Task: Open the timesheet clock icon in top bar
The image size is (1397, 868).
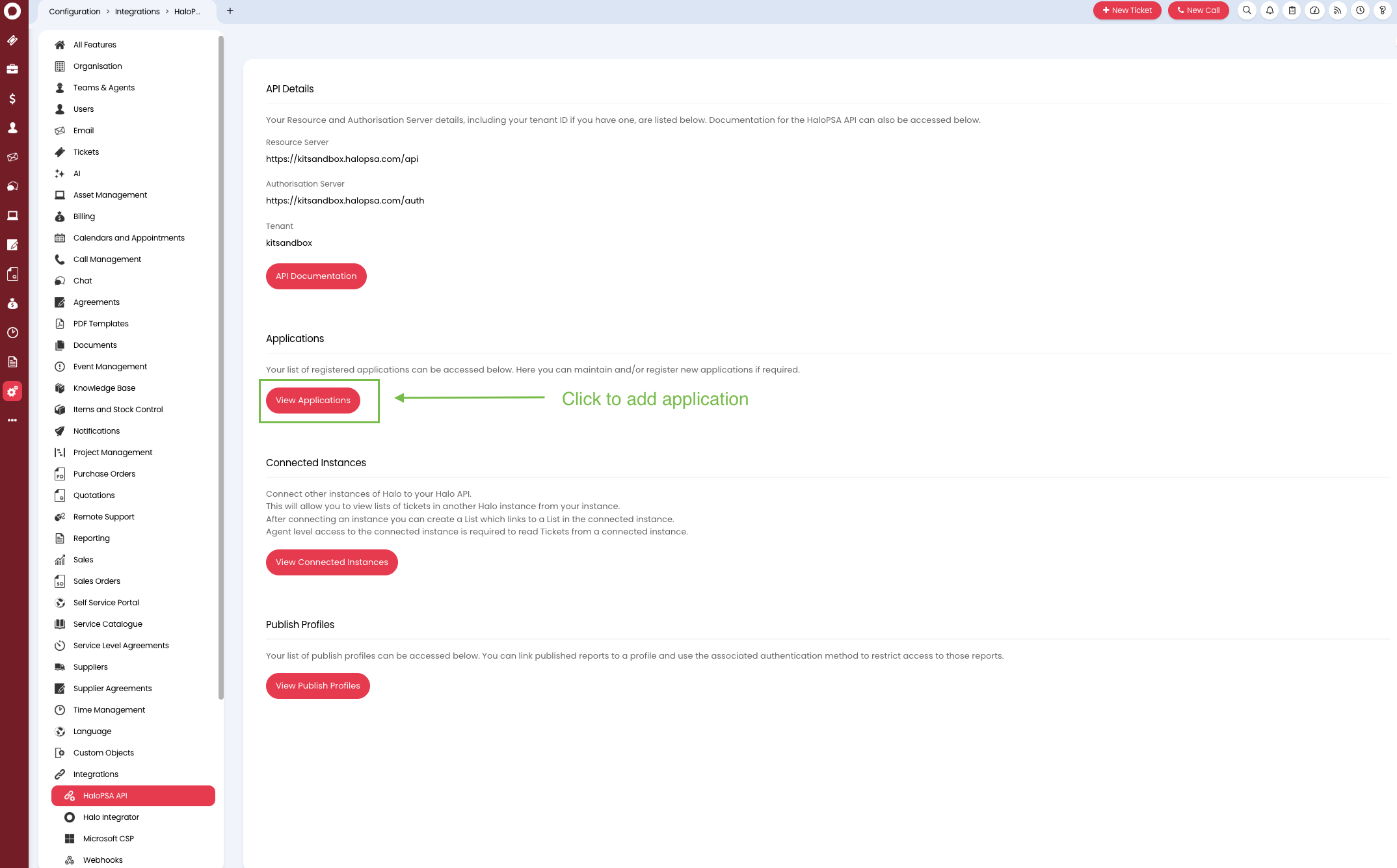Action: click(x=1359, y=10)
